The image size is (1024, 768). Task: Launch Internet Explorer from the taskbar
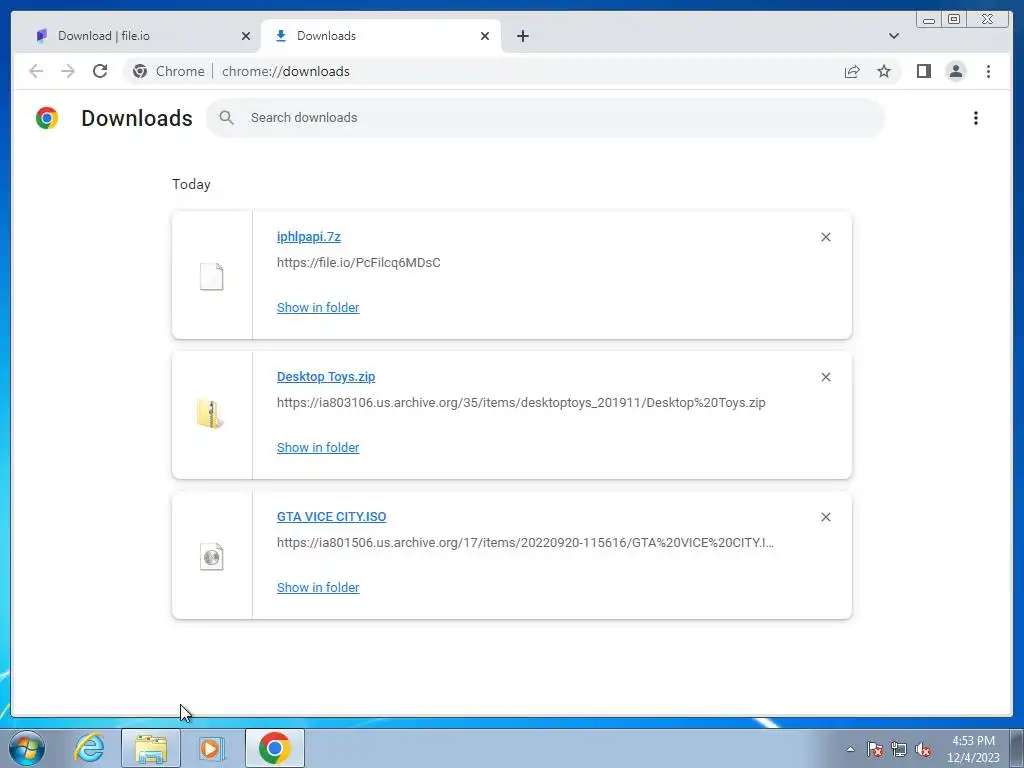tap(89, 748)
